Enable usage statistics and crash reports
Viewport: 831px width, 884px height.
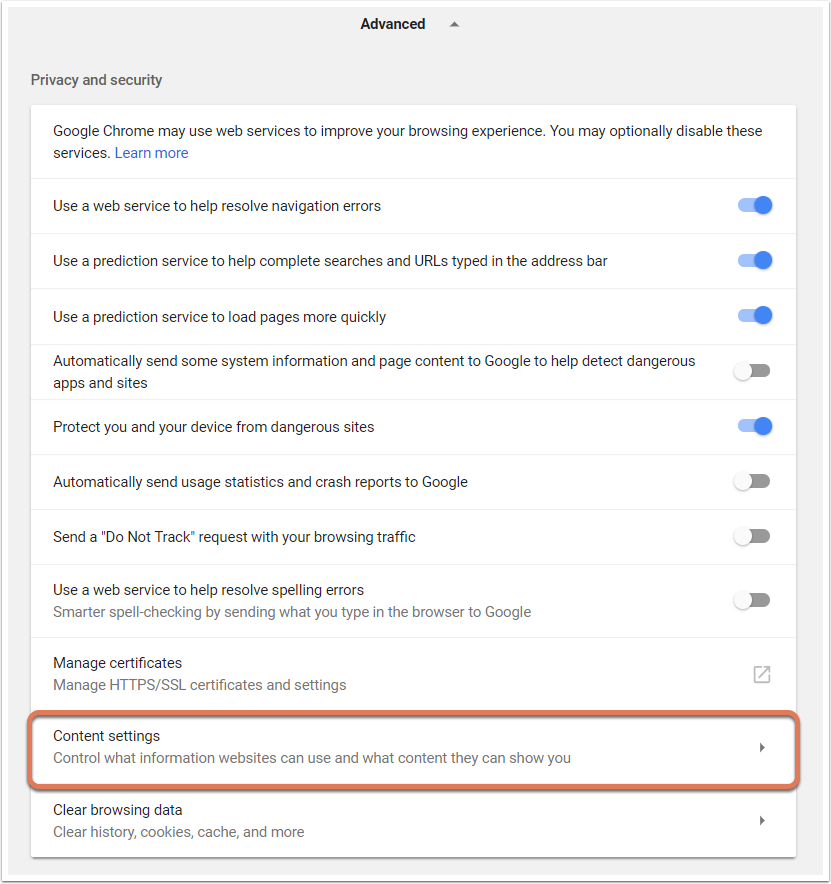click(752, 481)
